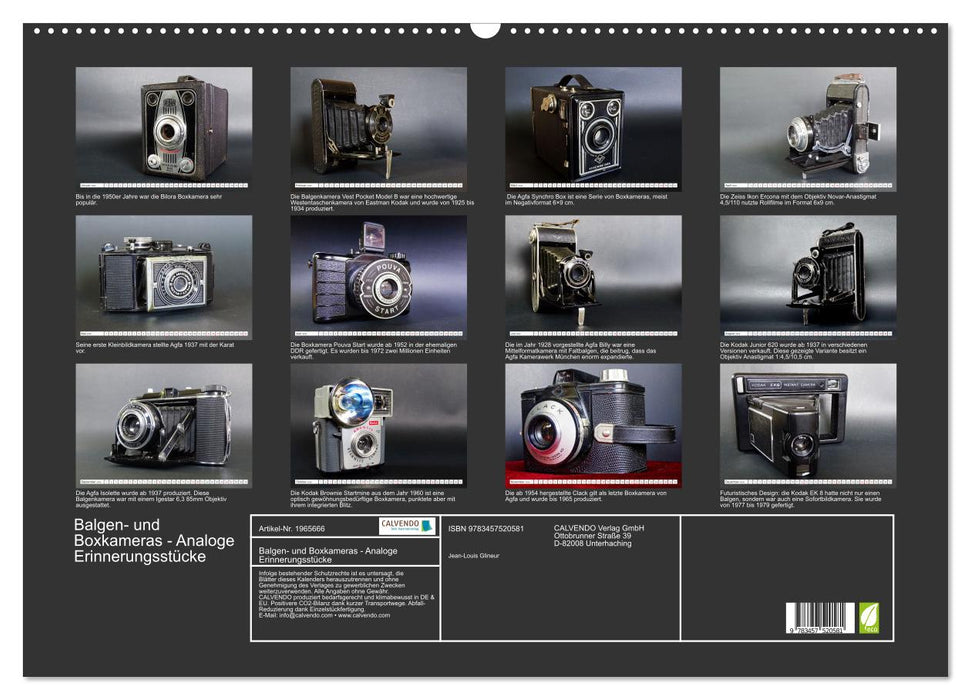971x700 pixels.
Task: Open the Bilora box camera photo
Action: pos(164,124)
